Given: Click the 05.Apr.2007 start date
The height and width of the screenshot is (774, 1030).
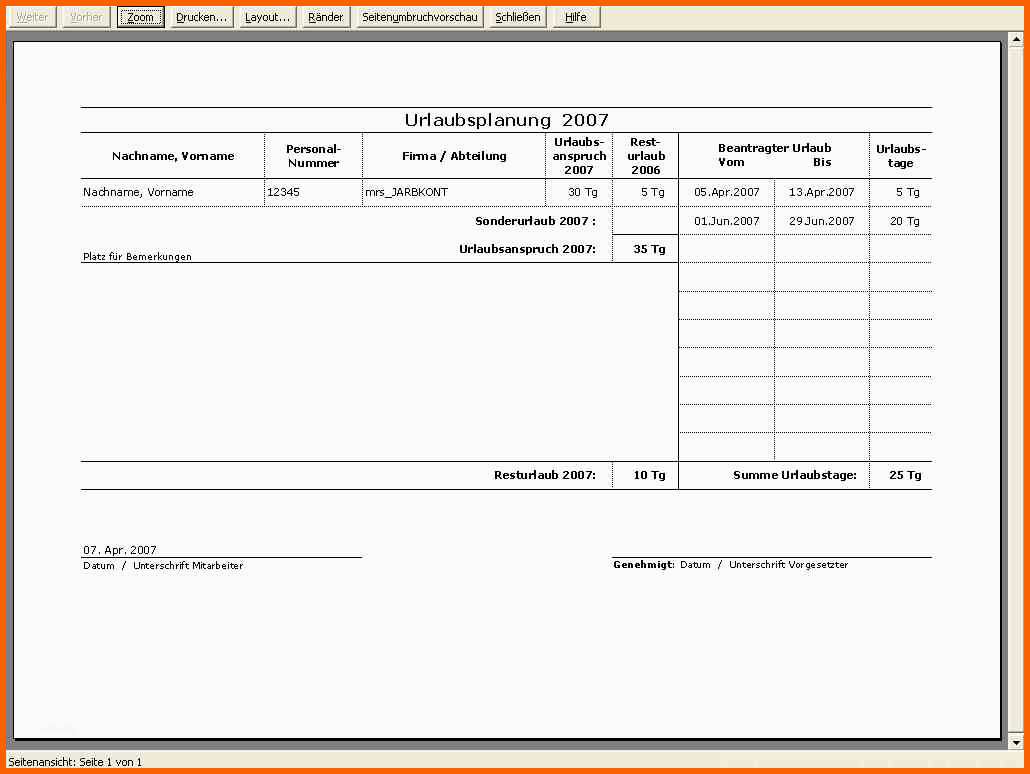Looking at the screenshot, I should [x=727, y=192].
